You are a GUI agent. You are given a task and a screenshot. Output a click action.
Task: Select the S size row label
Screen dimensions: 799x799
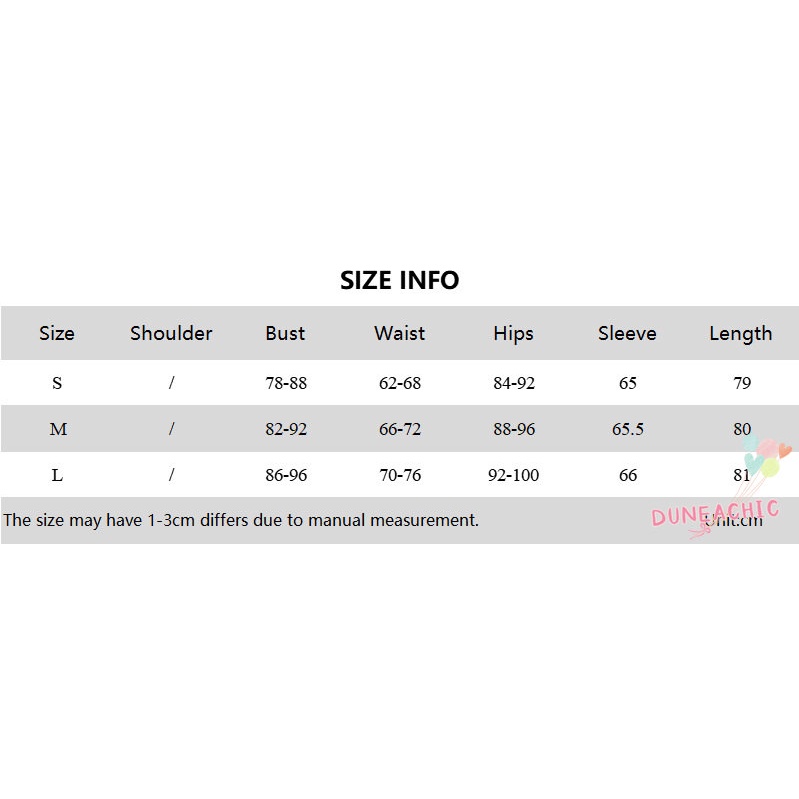point(57,383)
